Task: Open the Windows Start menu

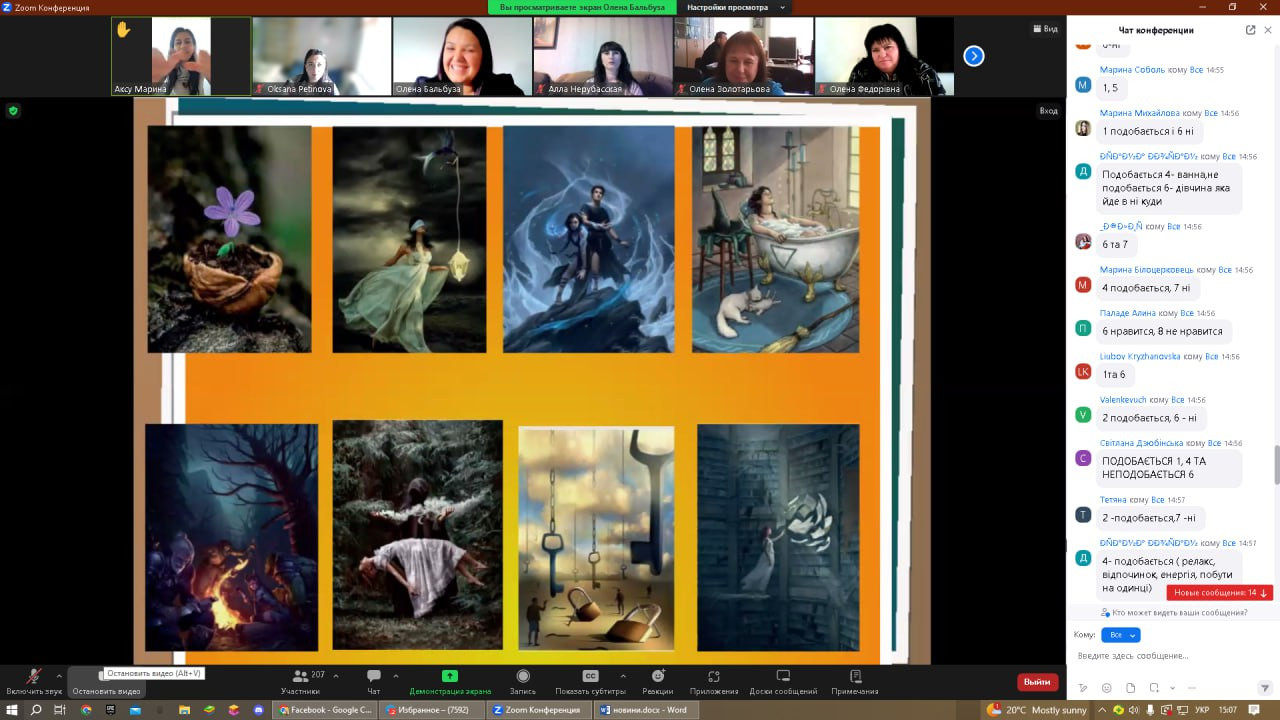Action: tap(11, 710)
